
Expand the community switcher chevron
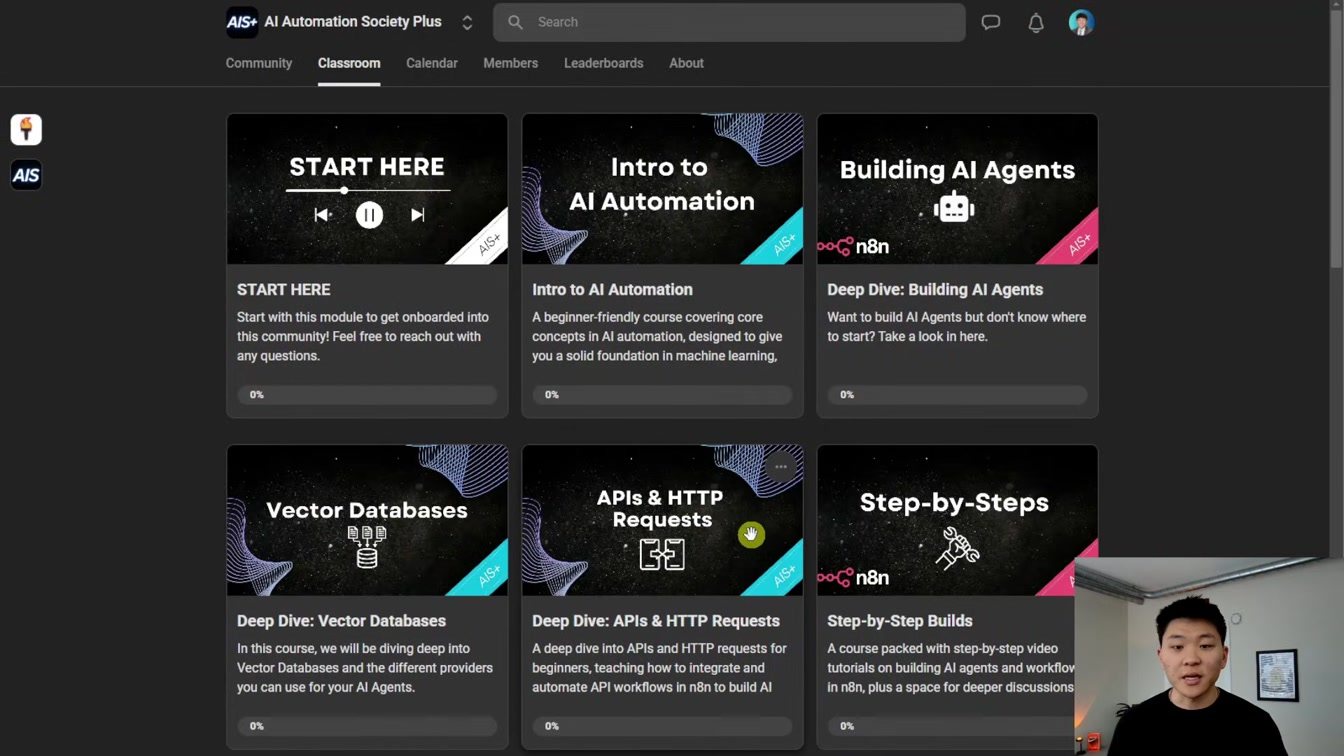click(467, 22)
